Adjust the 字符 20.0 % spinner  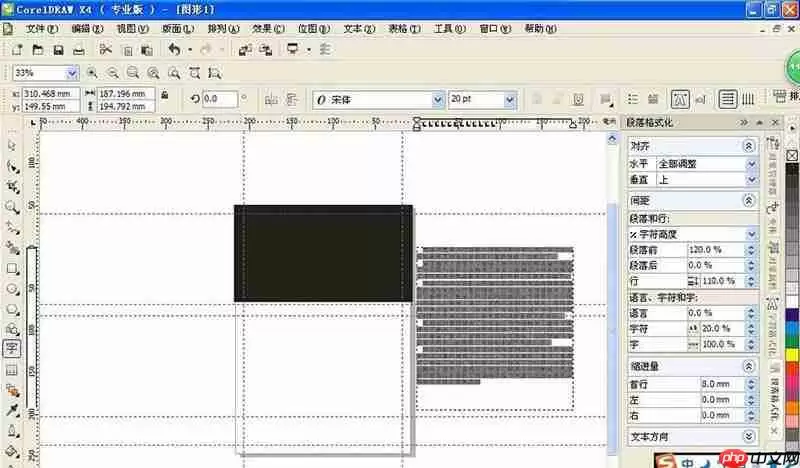point(751,329)
